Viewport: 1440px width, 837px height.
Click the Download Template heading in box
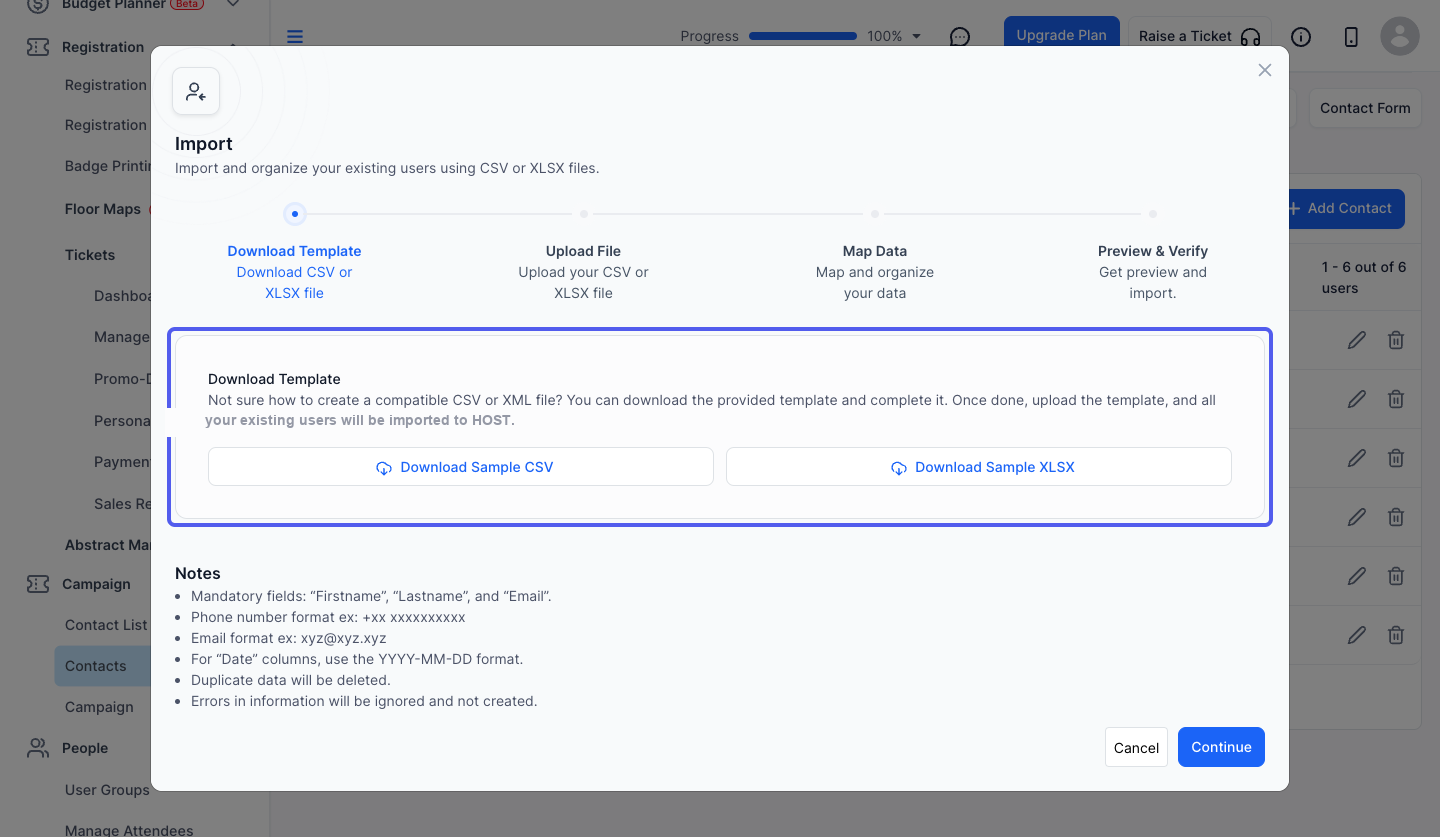(x=274, y=379)
